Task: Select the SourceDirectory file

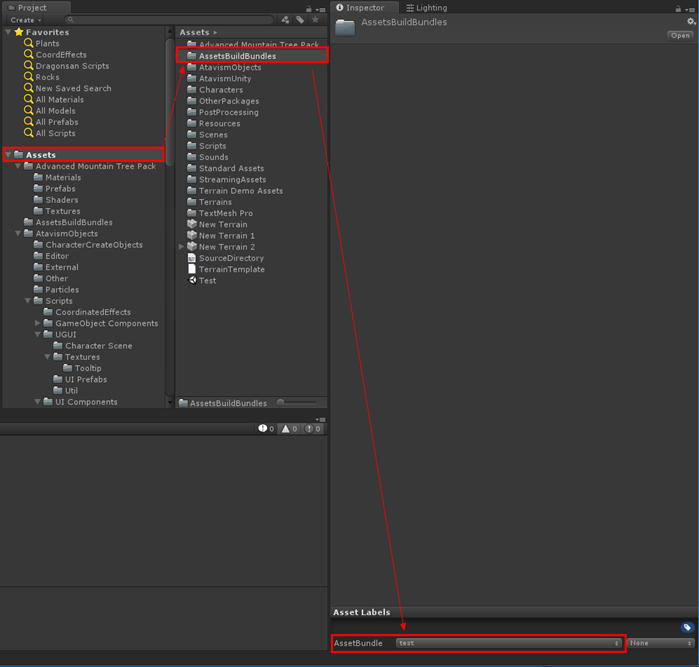Action: click(230, 258)
